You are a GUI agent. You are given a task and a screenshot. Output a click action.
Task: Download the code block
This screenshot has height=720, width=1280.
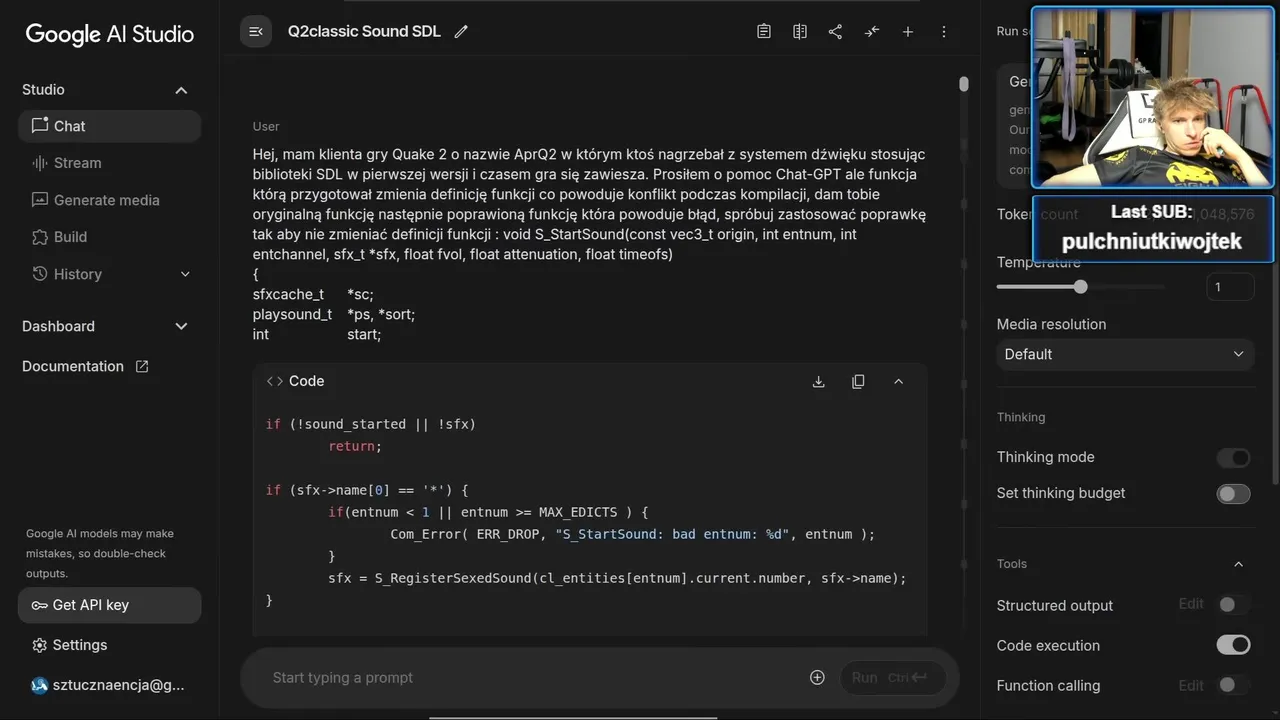tap(819, 381)
